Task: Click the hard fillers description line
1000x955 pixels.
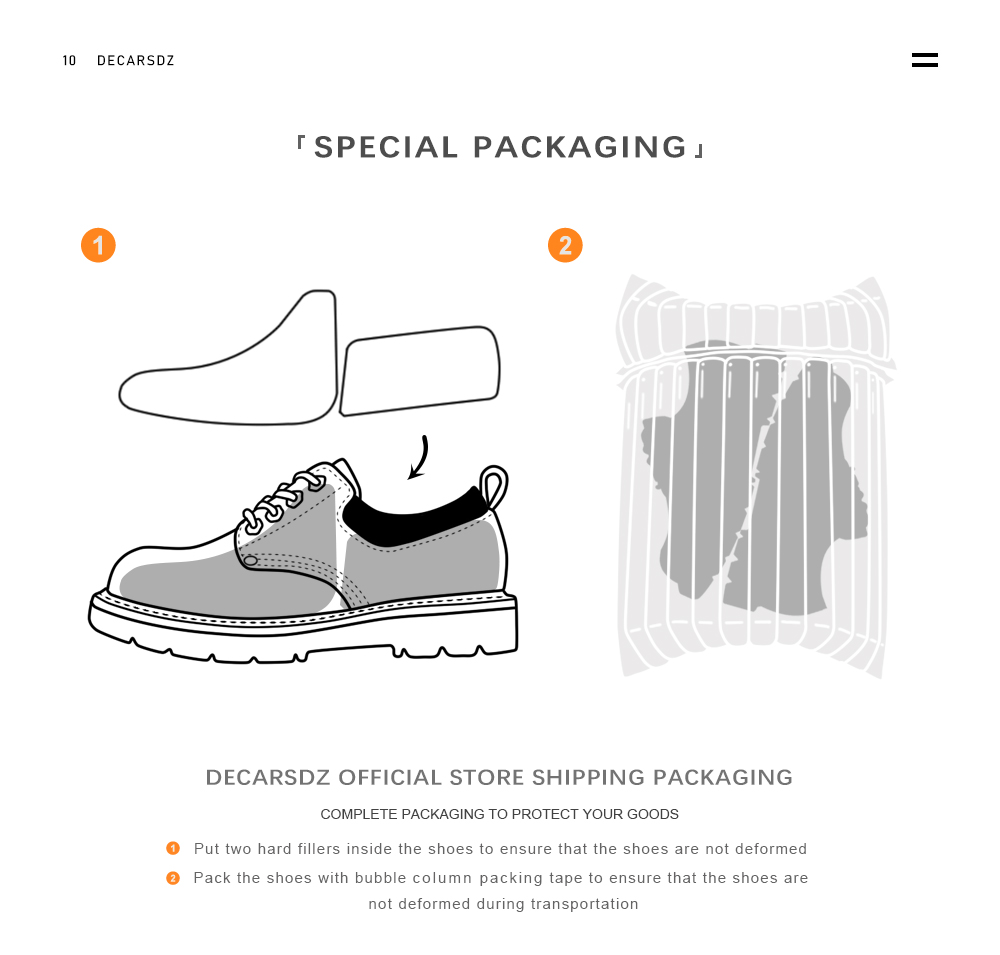Action: tap(501, 848)
